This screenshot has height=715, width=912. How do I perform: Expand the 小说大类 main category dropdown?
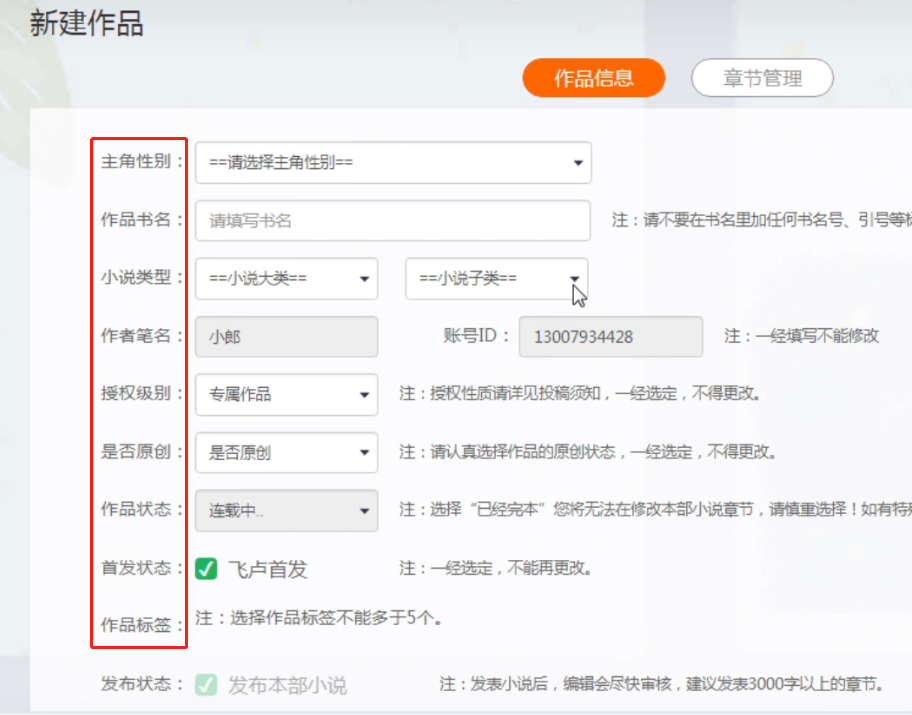pyautogui.click(x=286, y=279)
